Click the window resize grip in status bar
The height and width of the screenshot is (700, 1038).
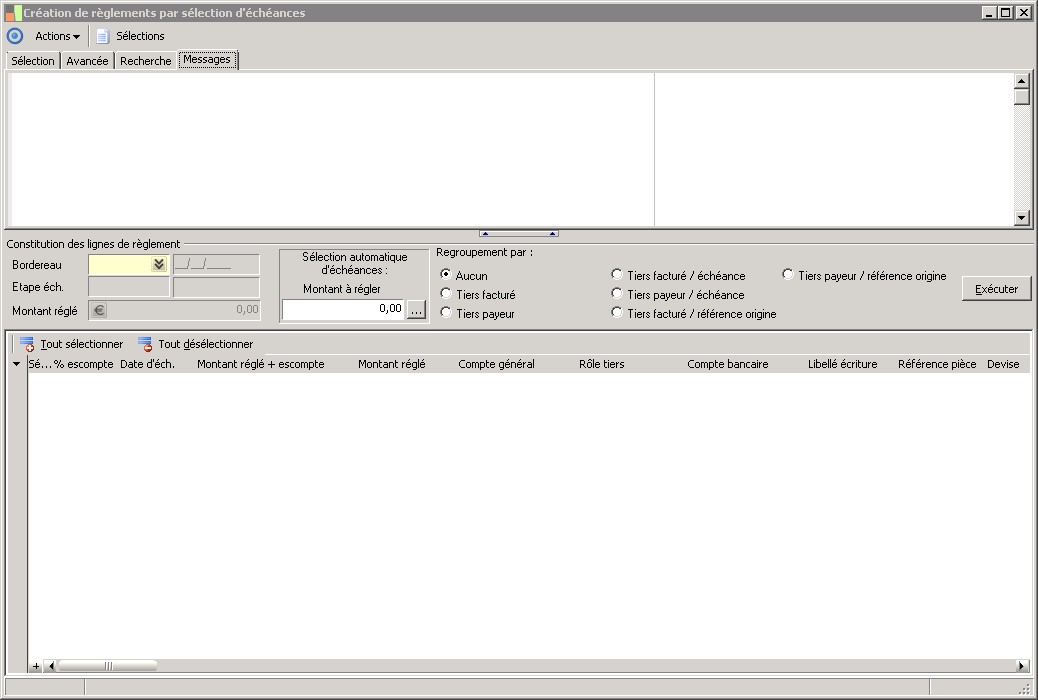pos(1025,688)
